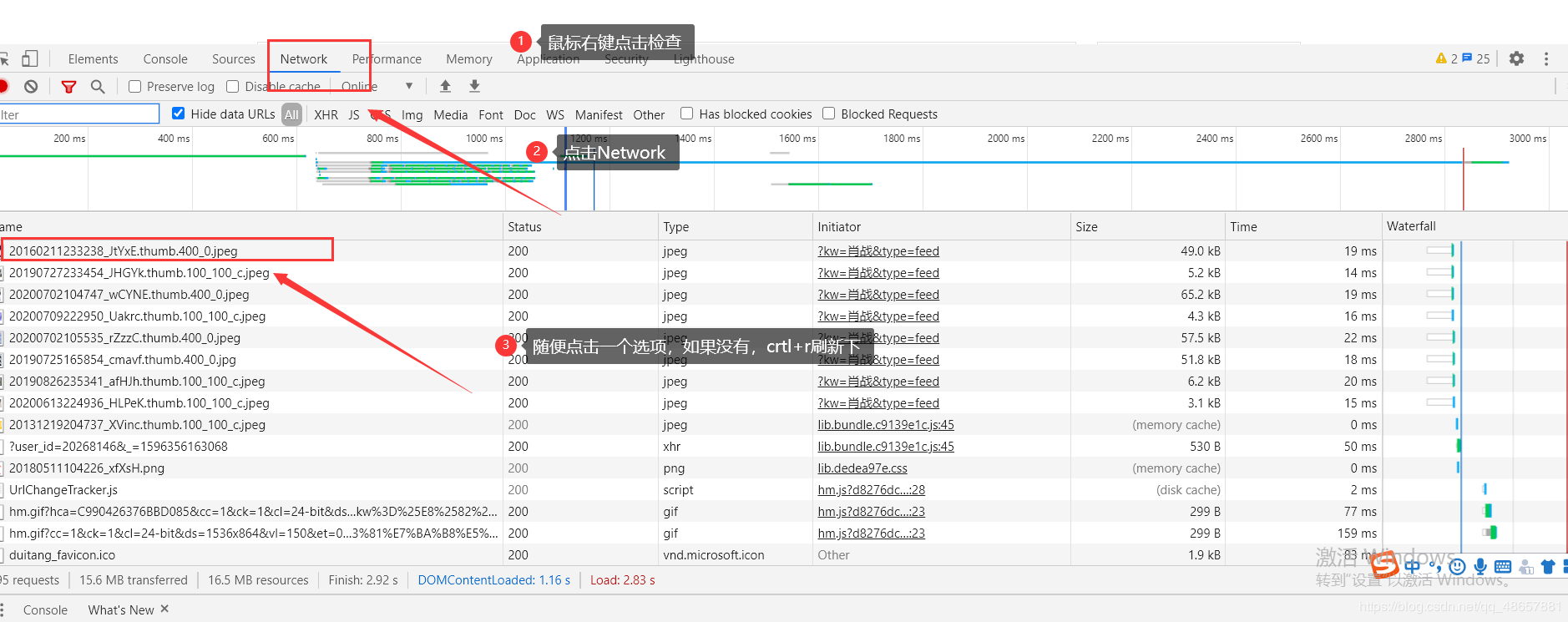Sort by the Initiator column header
The image size is (1568, 622).
(942, 226)
